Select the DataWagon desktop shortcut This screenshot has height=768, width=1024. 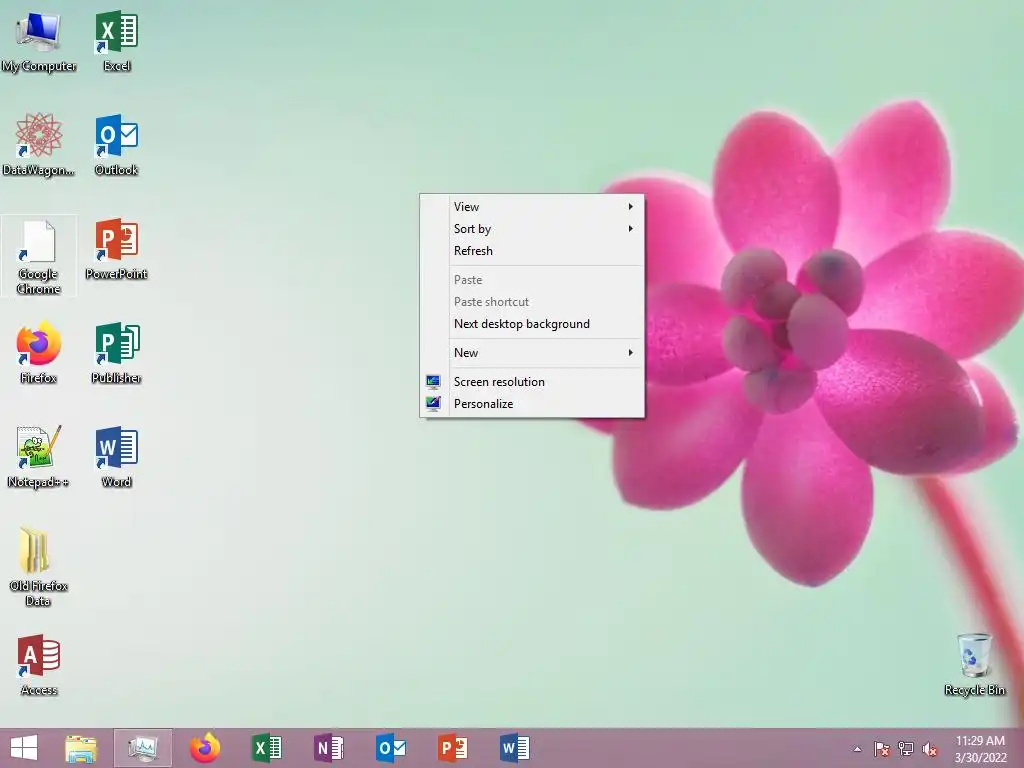39,145
